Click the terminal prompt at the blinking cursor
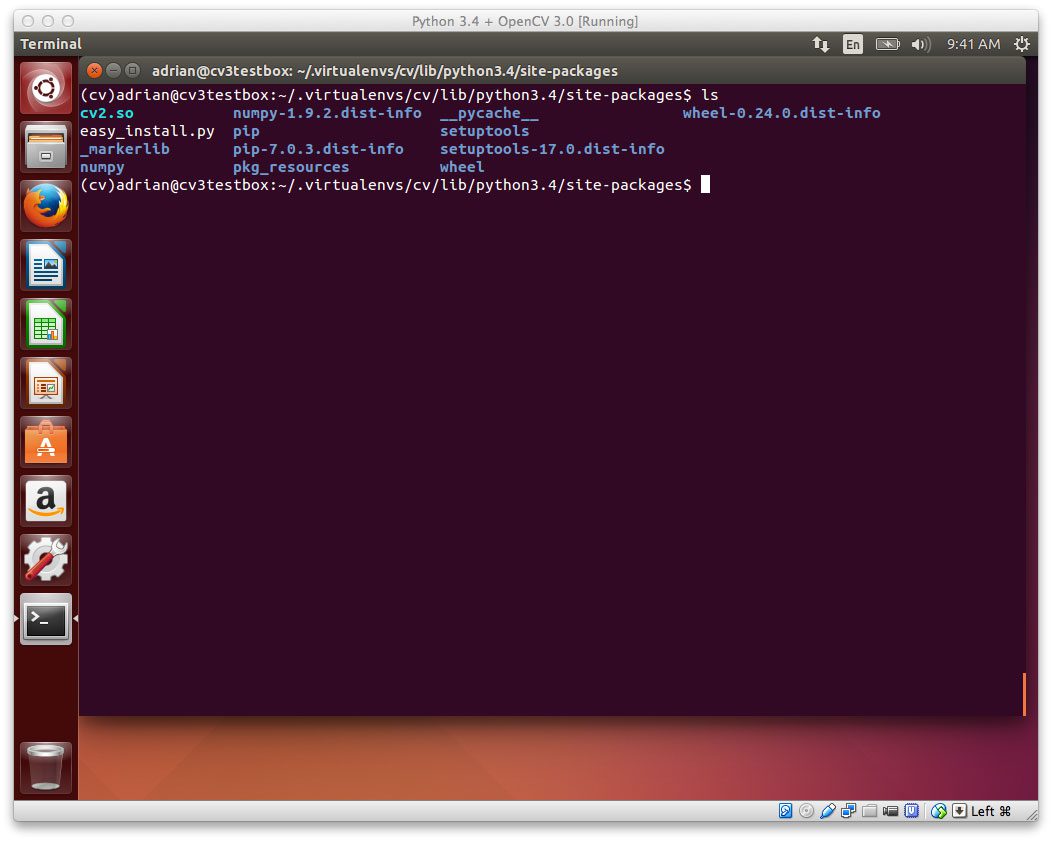This screenshot has height=841, width=1052. tap(705, 184)
